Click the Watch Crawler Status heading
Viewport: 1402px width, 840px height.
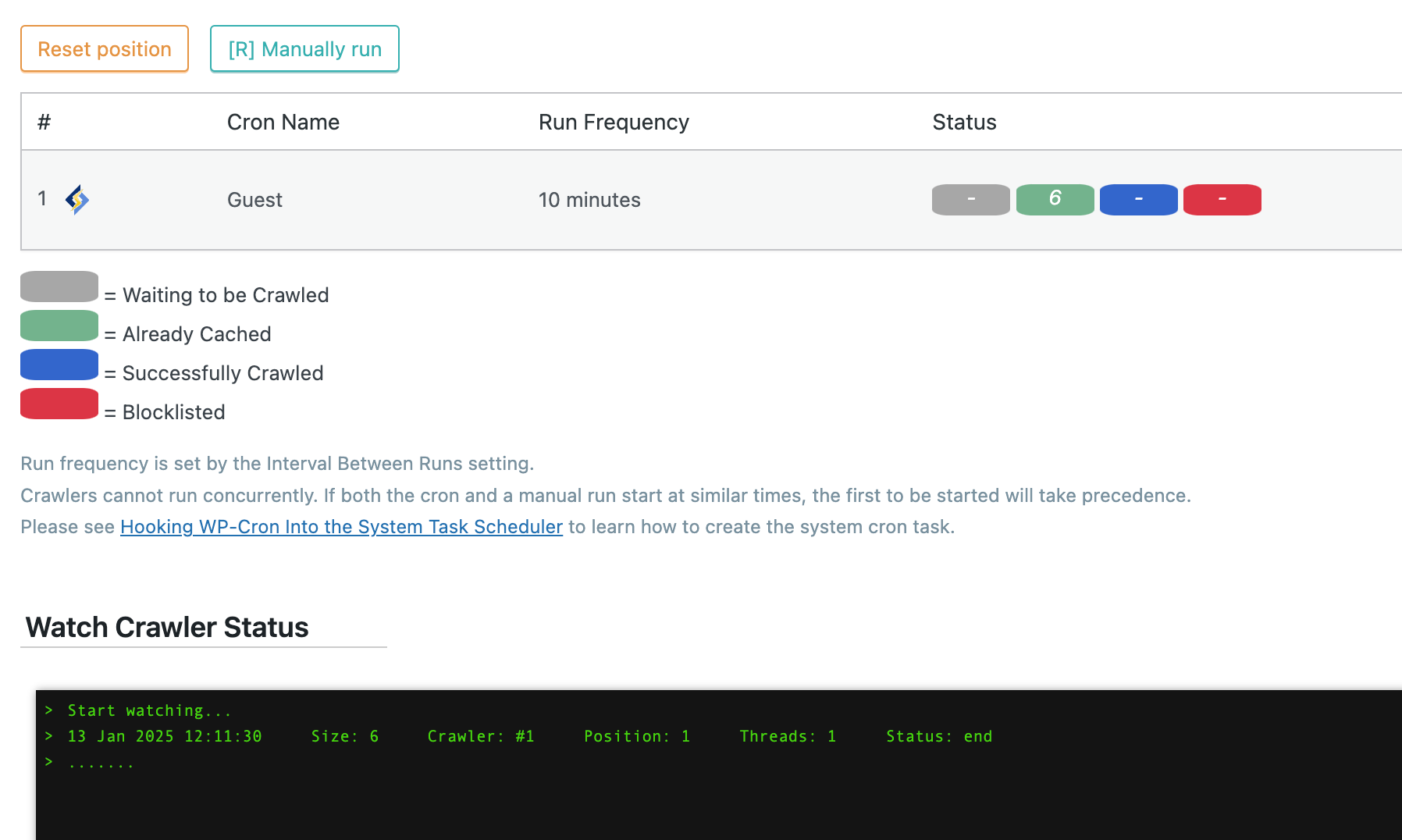coord(167,628)
